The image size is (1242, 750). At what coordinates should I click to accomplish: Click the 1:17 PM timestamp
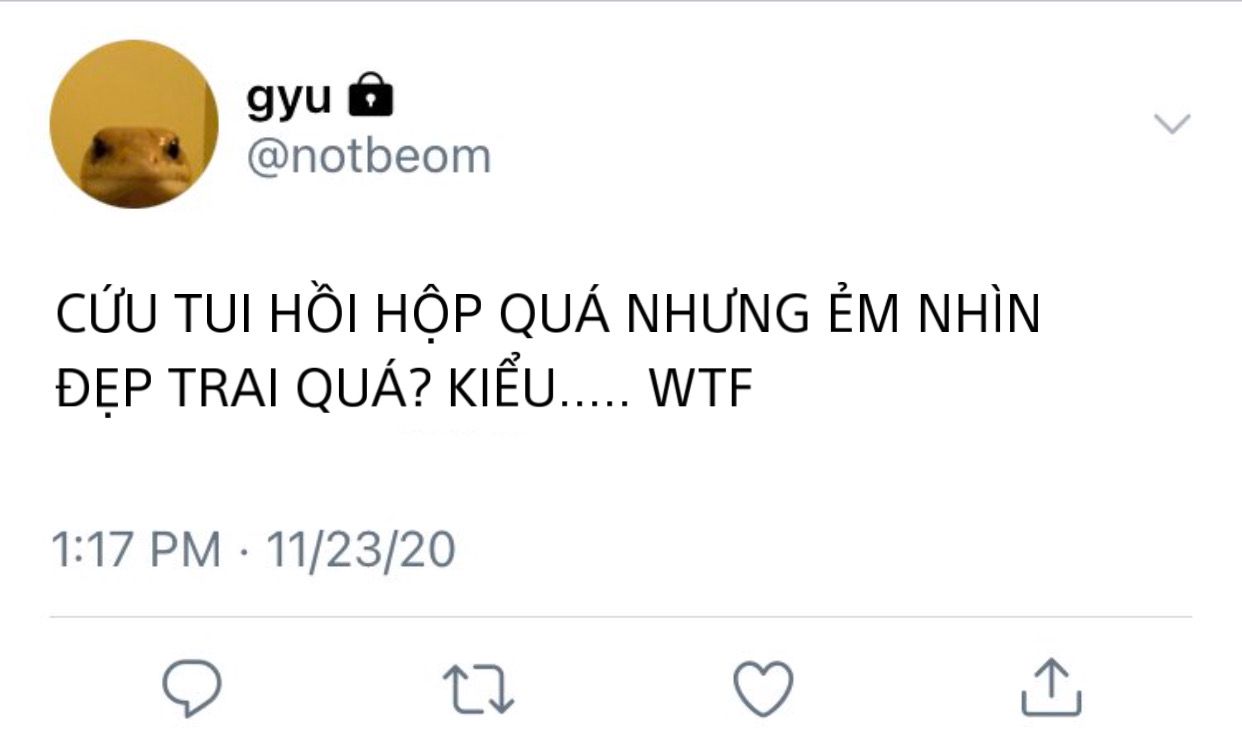(x=135, y=550)
